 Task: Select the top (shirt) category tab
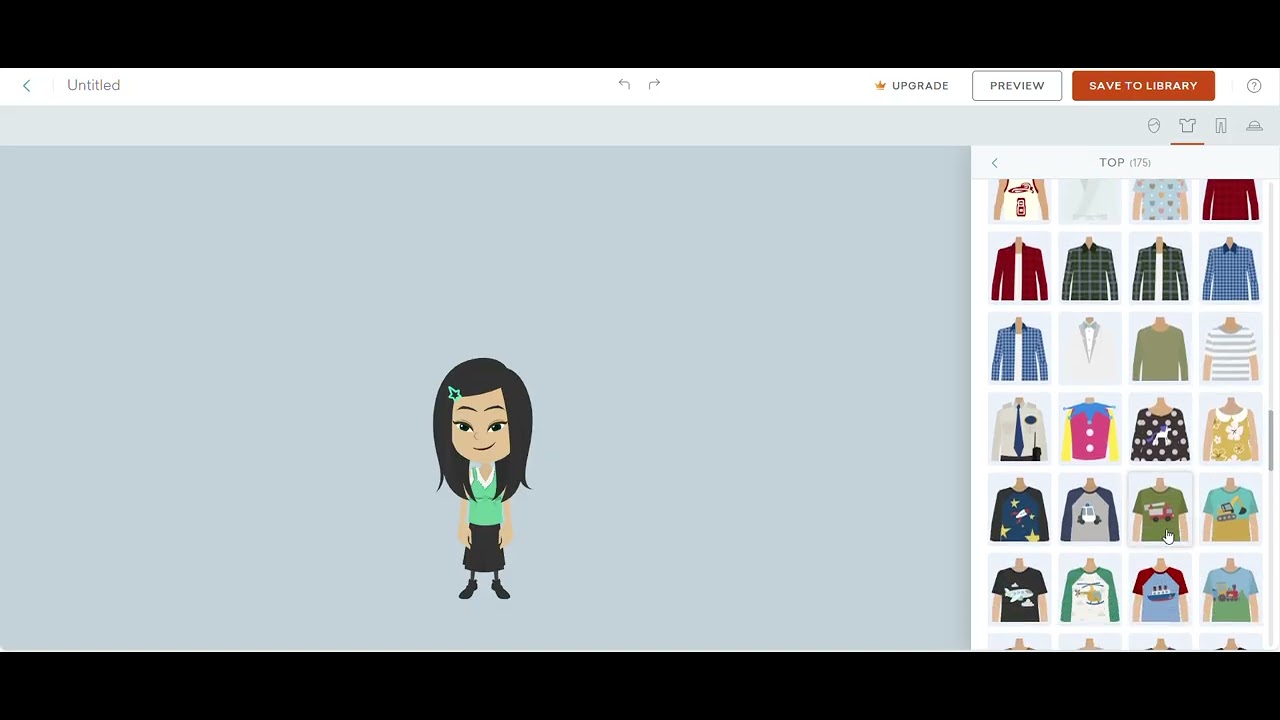(1187, 126)
